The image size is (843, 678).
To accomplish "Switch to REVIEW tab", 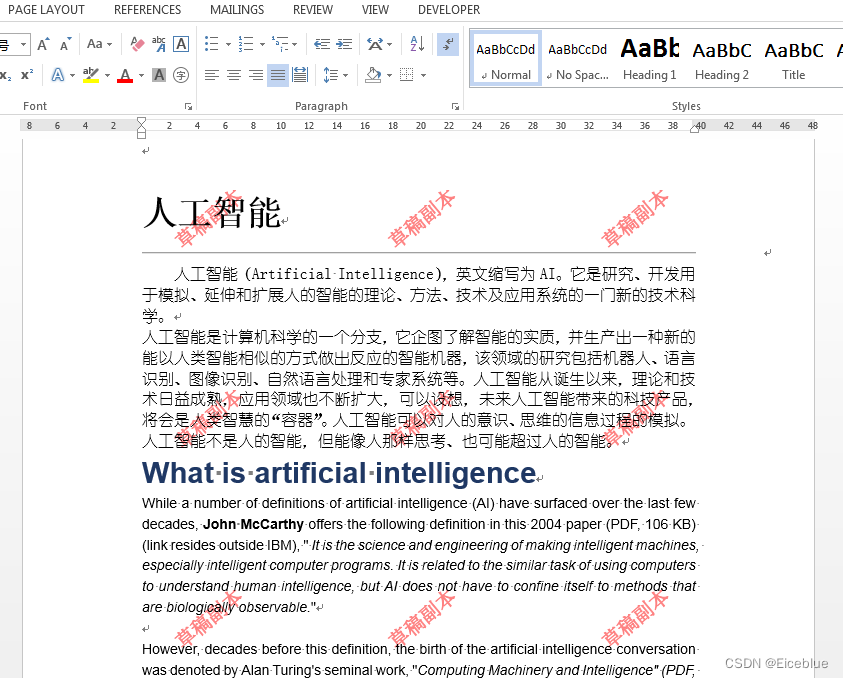I will pyautogui.click(x=313, y=10).
